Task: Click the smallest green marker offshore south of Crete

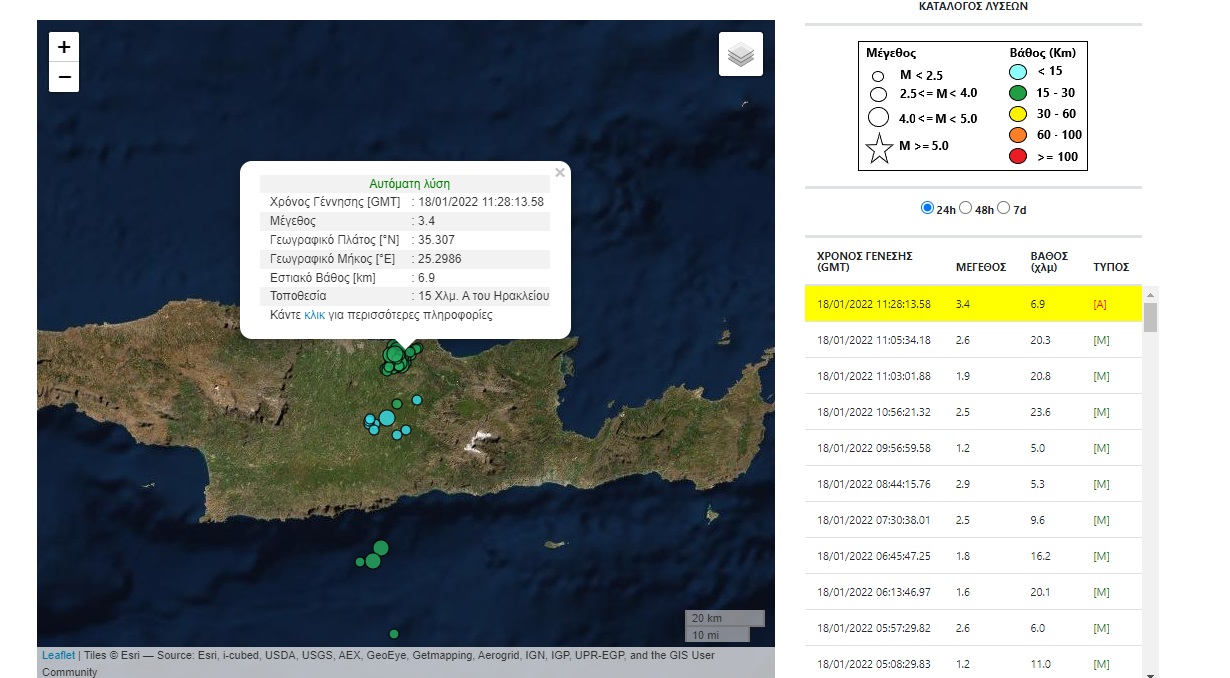Action: 360,562
